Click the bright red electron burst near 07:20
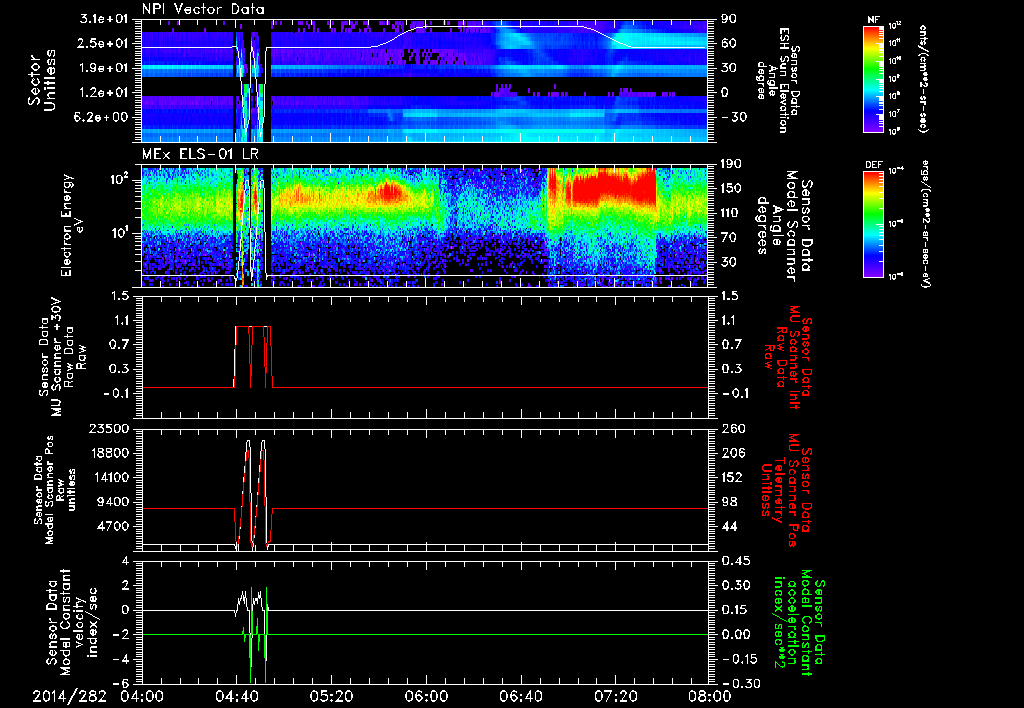The height and width of the screenshot is (708, 1024). click(614, 186)
